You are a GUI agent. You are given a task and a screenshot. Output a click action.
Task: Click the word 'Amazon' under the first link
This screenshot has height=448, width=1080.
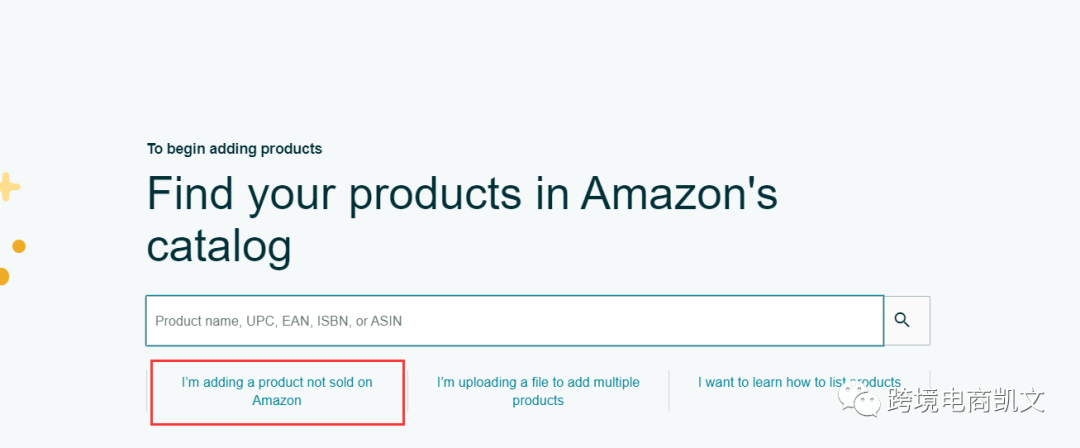tap(277, 400)
